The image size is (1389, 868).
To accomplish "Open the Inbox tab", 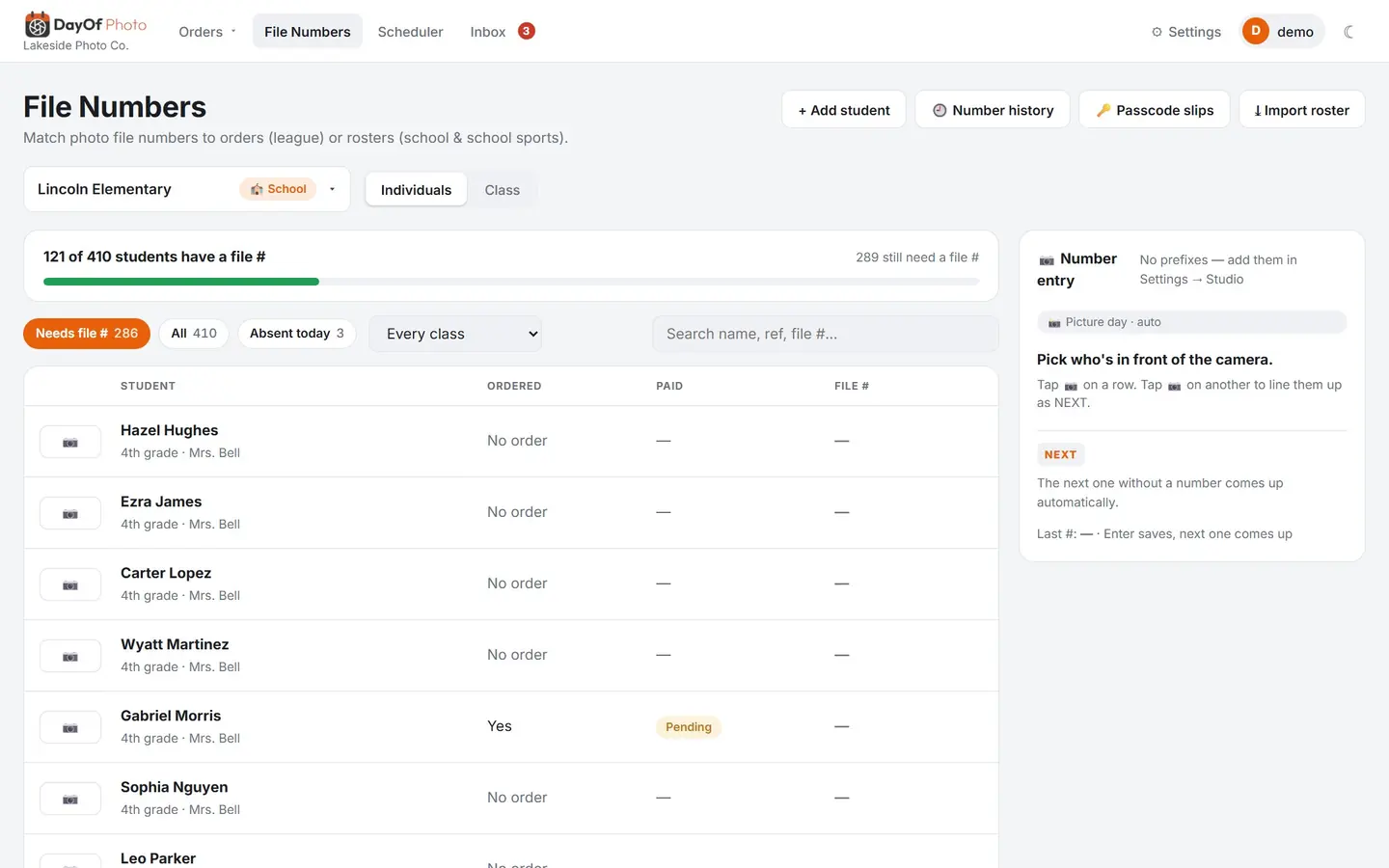I will click(488, 32).
